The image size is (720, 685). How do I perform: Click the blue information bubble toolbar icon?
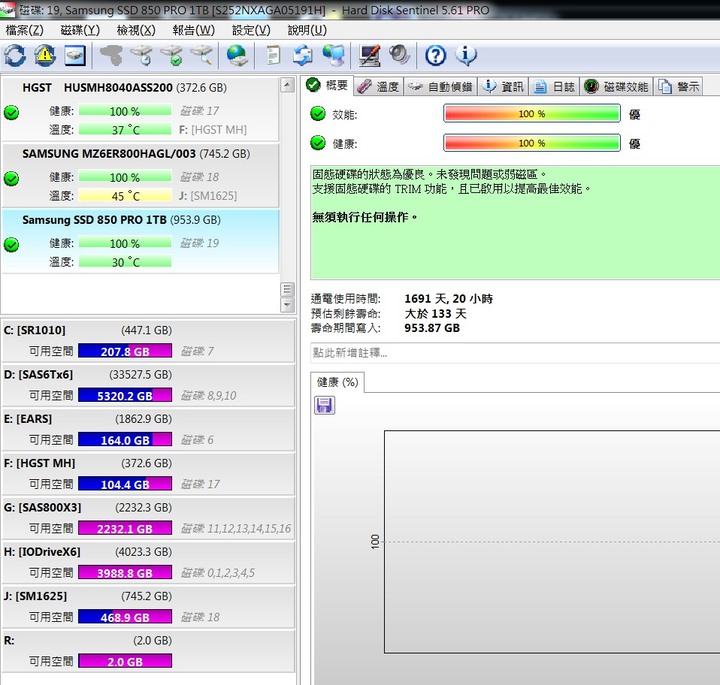coord(466,56)
